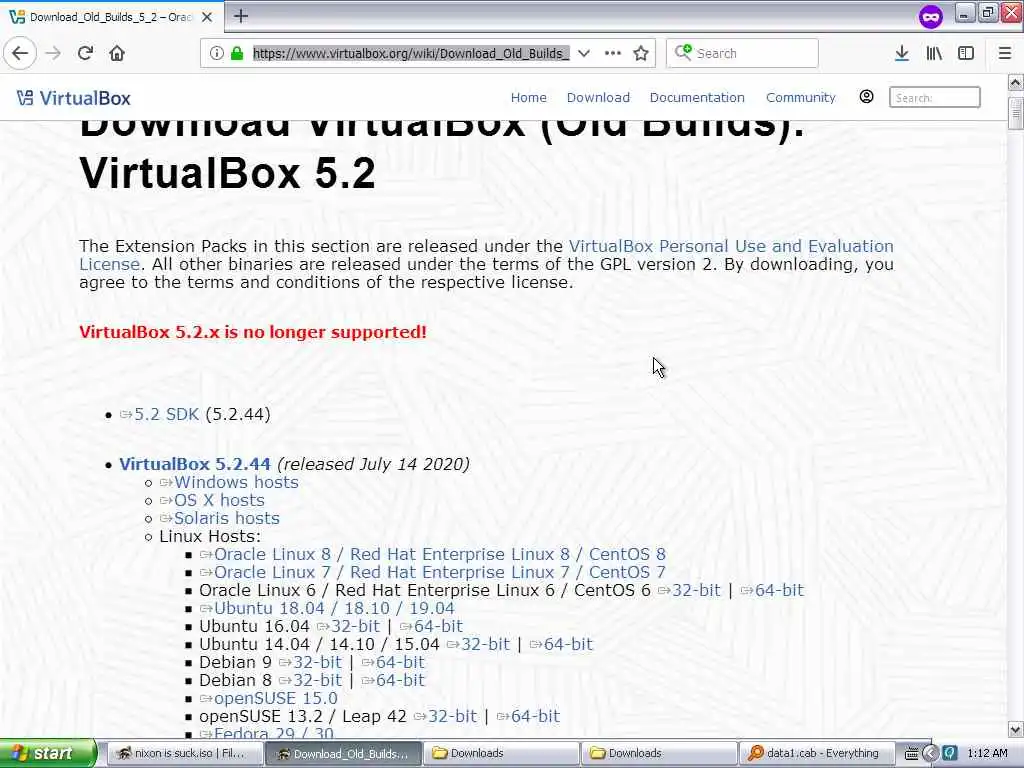
Task: Toggle the sidebar icon in toolbar
Action: click(966, 54)
